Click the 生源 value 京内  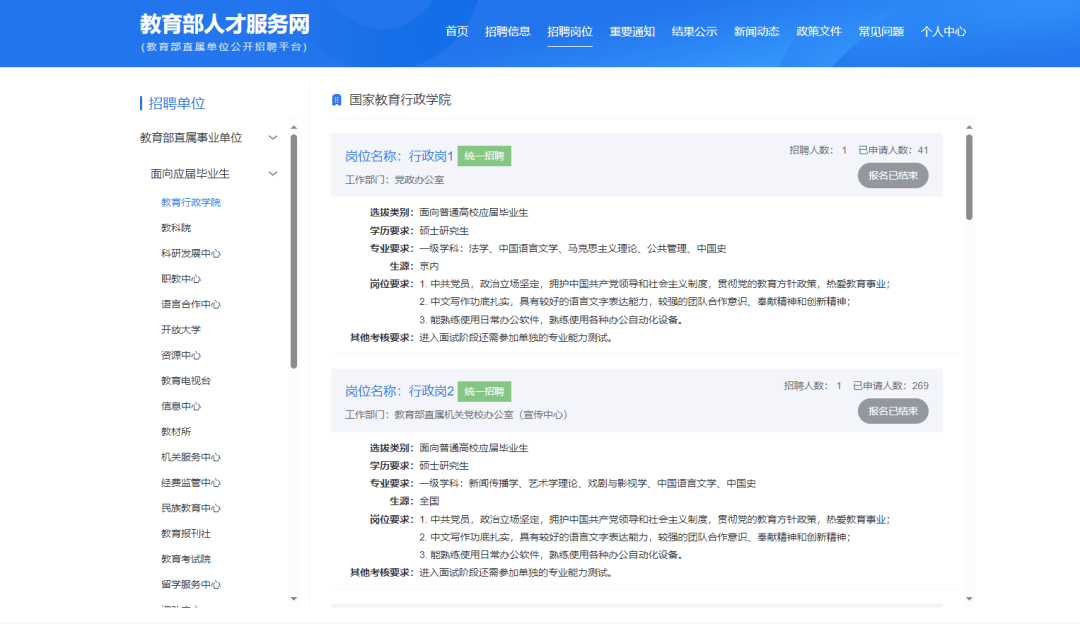(x=429, y=267)
